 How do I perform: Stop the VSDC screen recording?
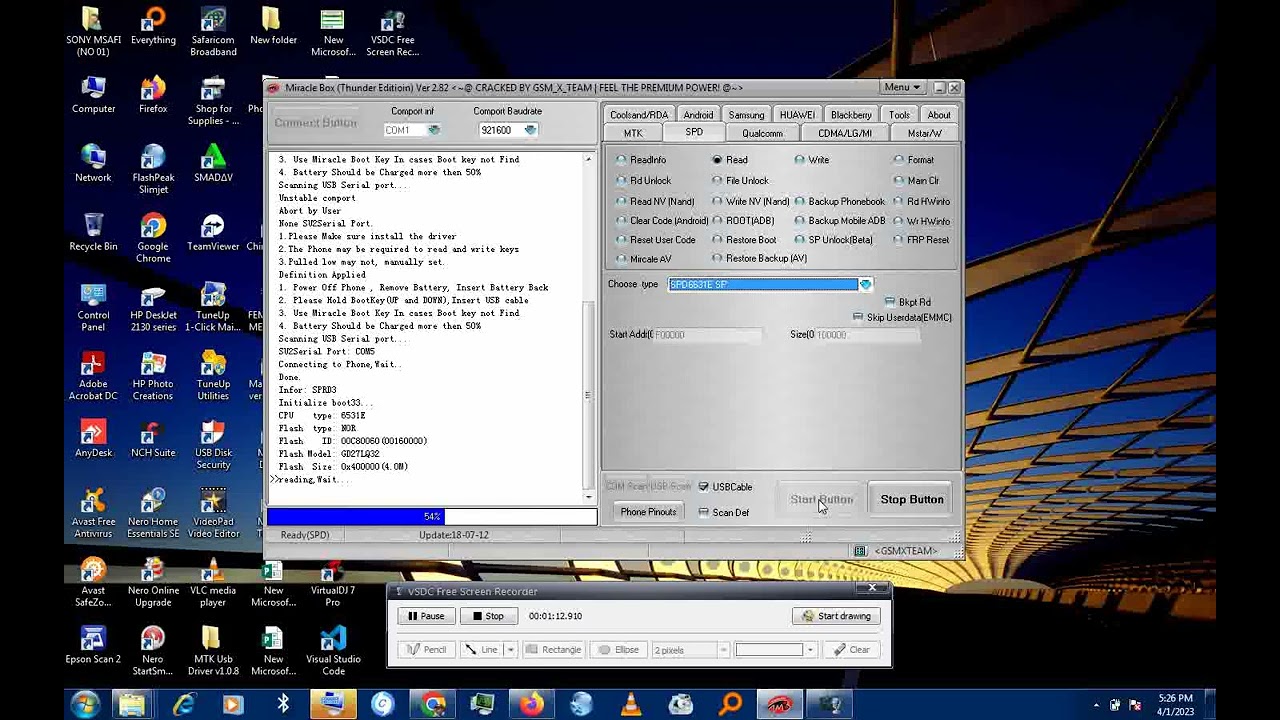point(488,616)
